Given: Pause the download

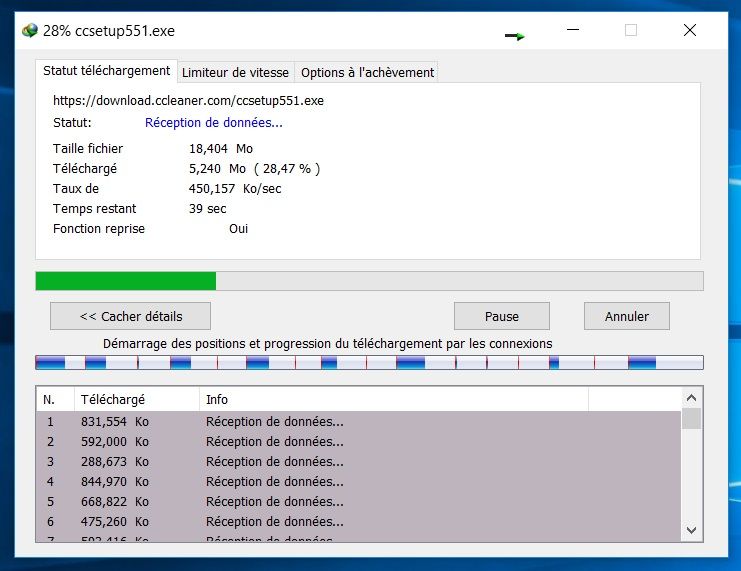Looking at the screenshot, I should (501, 316).
